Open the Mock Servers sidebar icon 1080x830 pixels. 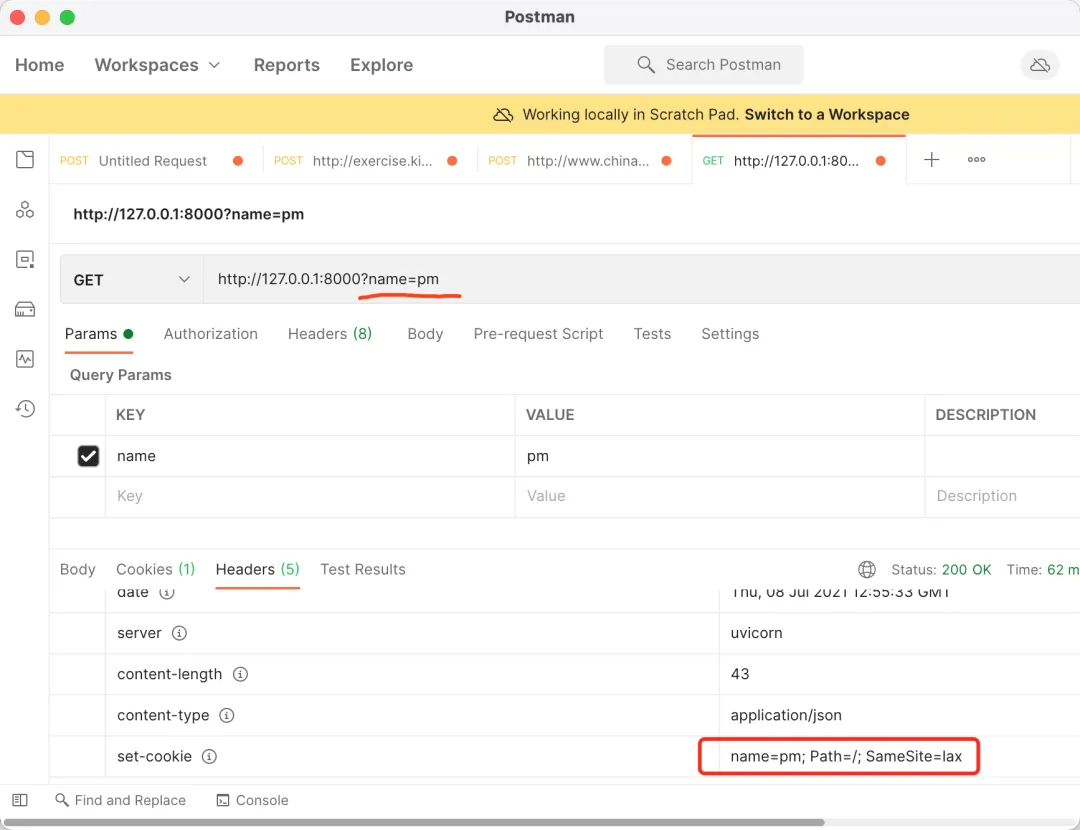click(x=25, y=309)
